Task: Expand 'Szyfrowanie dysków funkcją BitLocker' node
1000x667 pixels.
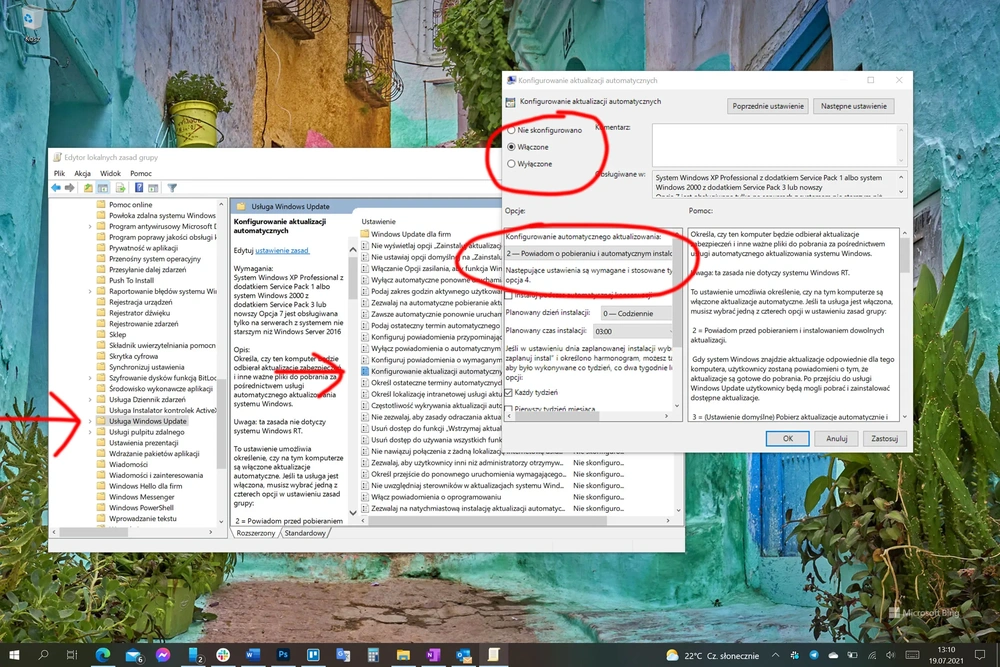Action: (x=89, y=378)
